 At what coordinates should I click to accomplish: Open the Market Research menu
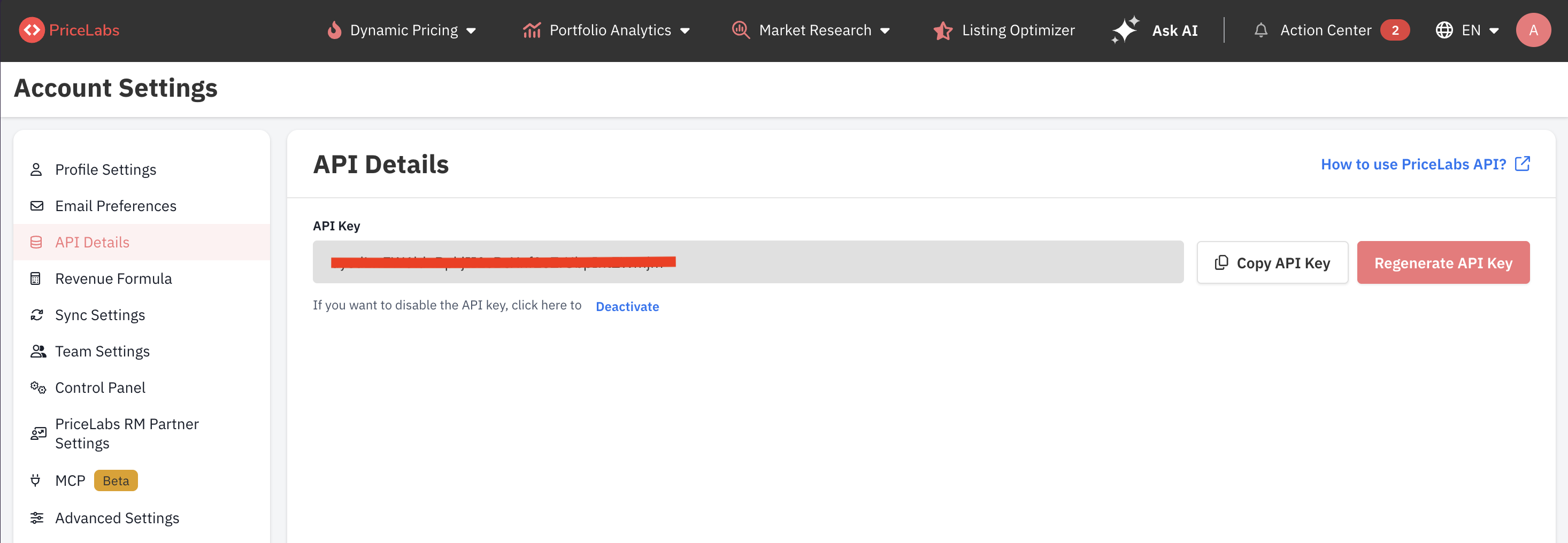pos(811,30)
